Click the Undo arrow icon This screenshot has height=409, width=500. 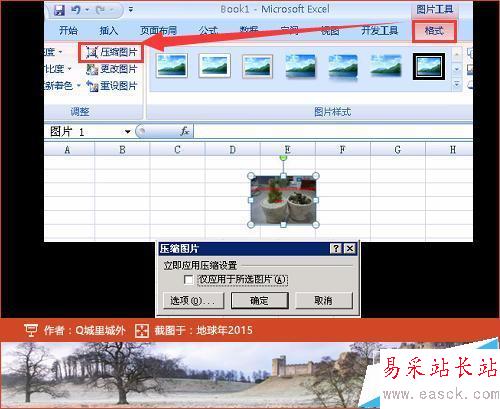click(x=76, y=10)
